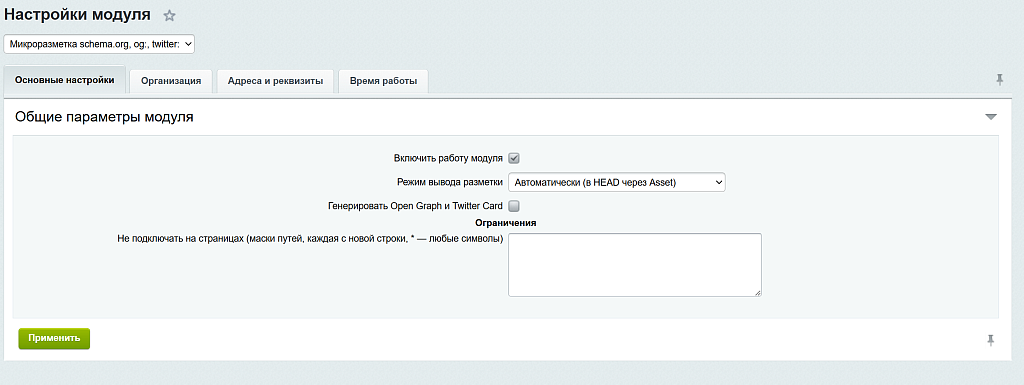This screenshot has width=1024, height=385.
Task: Click the Ограничения heading text
Action: coord(505,223)
